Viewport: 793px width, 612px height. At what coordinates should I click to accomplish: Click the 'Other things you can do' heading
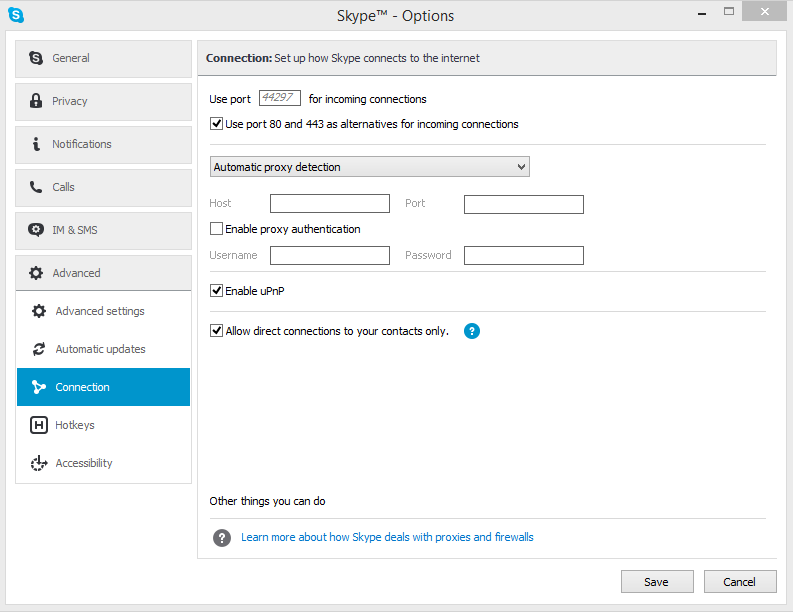pos(267,501)
